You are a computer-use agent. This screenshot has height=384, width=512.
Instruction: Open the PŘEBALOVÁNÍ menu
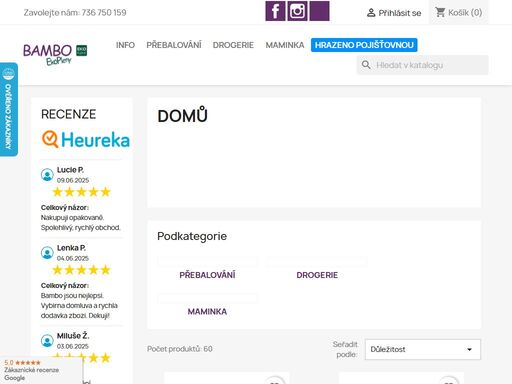[174, 45]
